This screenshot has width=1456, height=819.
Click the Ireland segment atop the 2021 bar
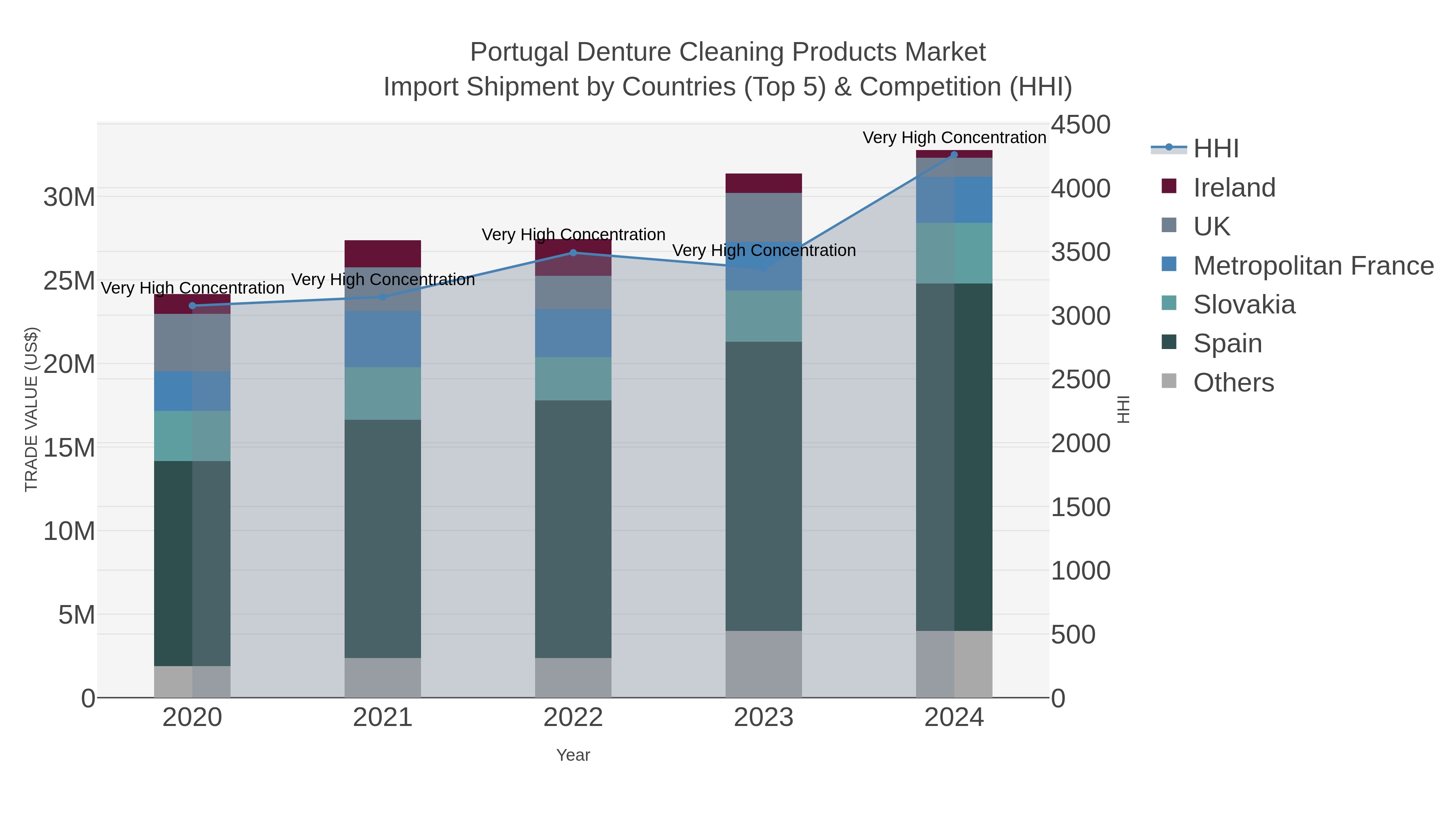click(x=383, y=254)
